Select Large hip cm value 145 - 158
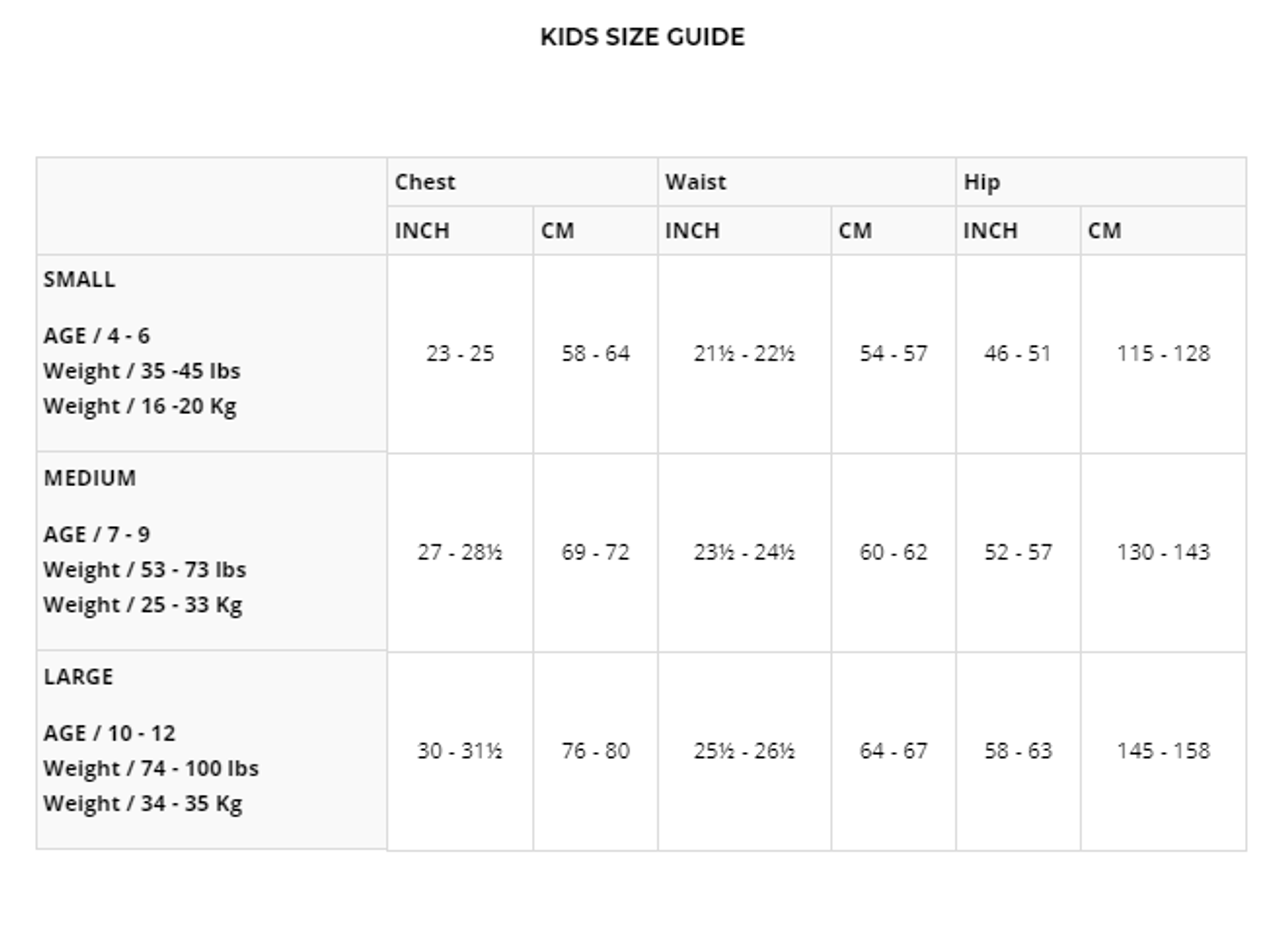 pyautogui.click(x=1163, y=751)
